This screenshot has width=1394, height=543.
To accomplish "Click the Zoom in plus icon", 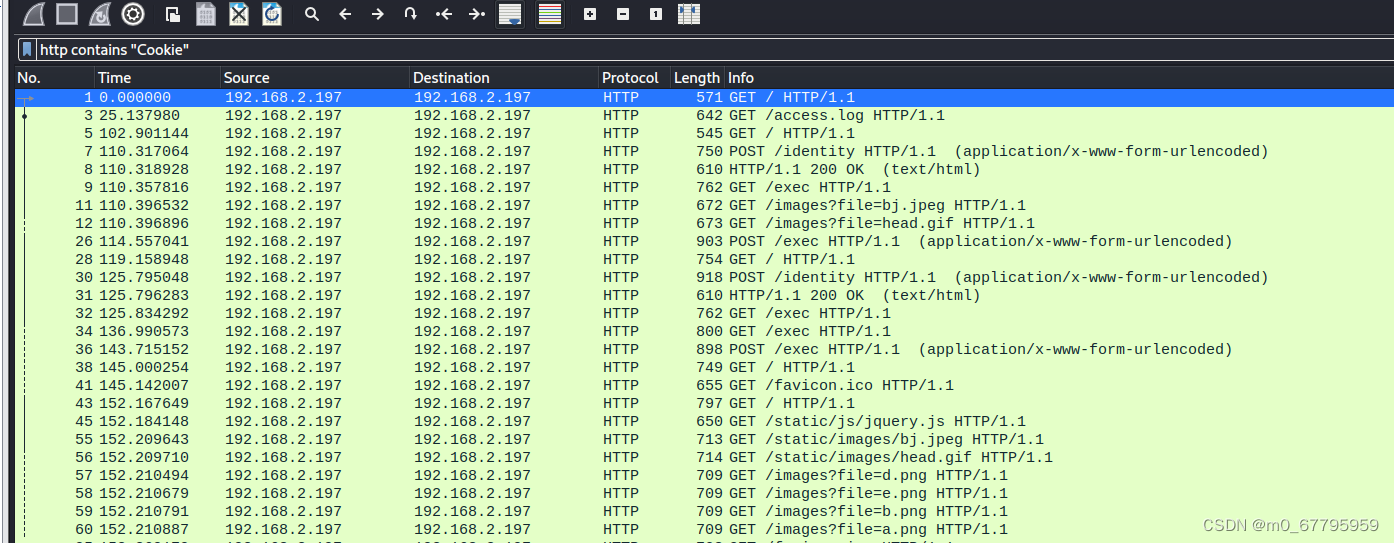I will tap(590, 14).
